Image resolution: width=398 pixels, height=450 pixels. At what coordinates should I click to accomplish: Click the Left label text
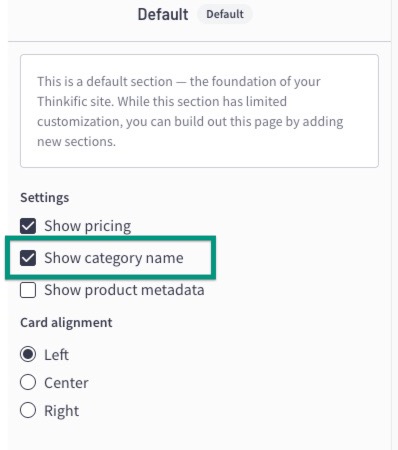(x=56, y=355)
